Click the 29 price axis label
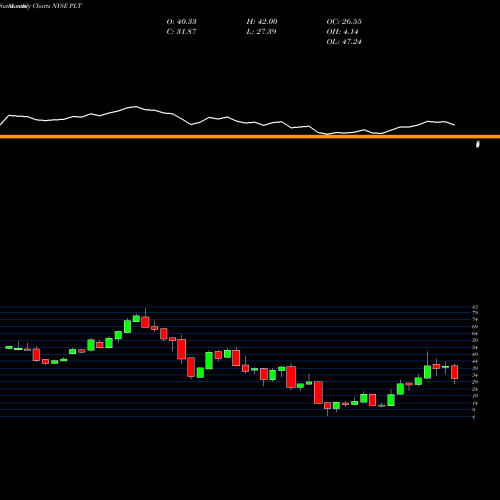 tap(475, 382)
